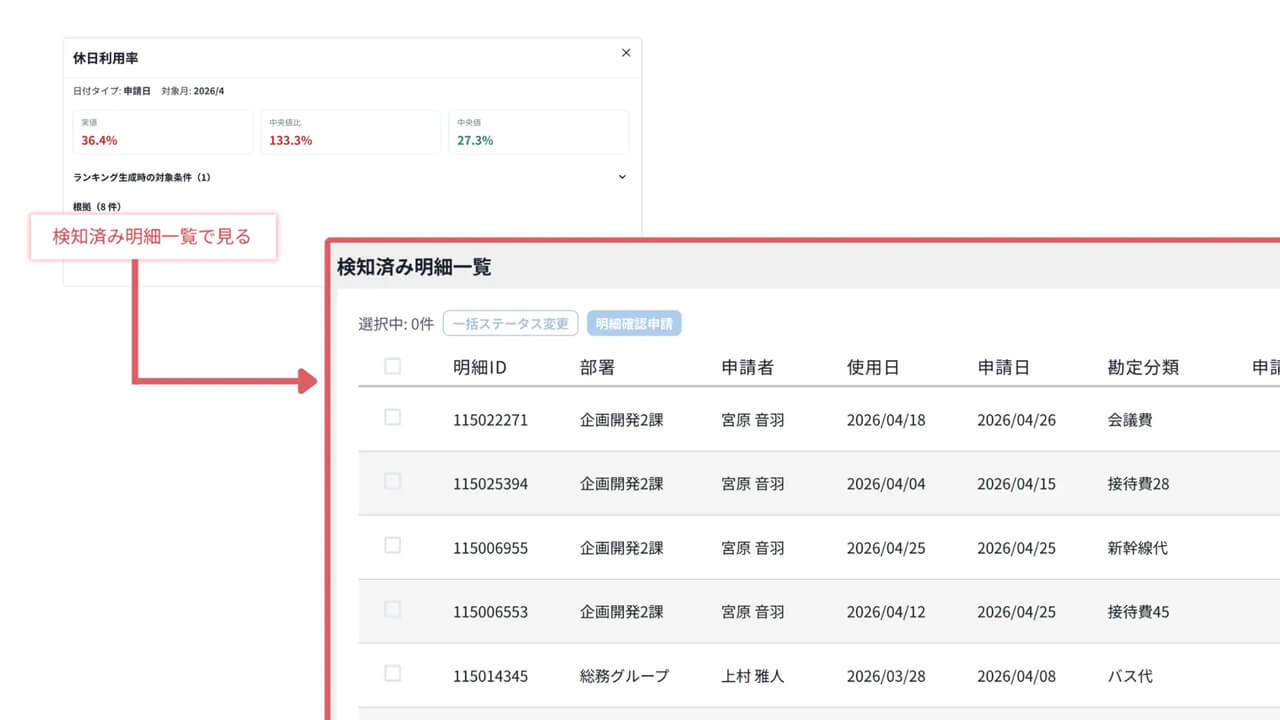Click the バス代 cell
The image size is (1280, 720).
pos(1130,676)
